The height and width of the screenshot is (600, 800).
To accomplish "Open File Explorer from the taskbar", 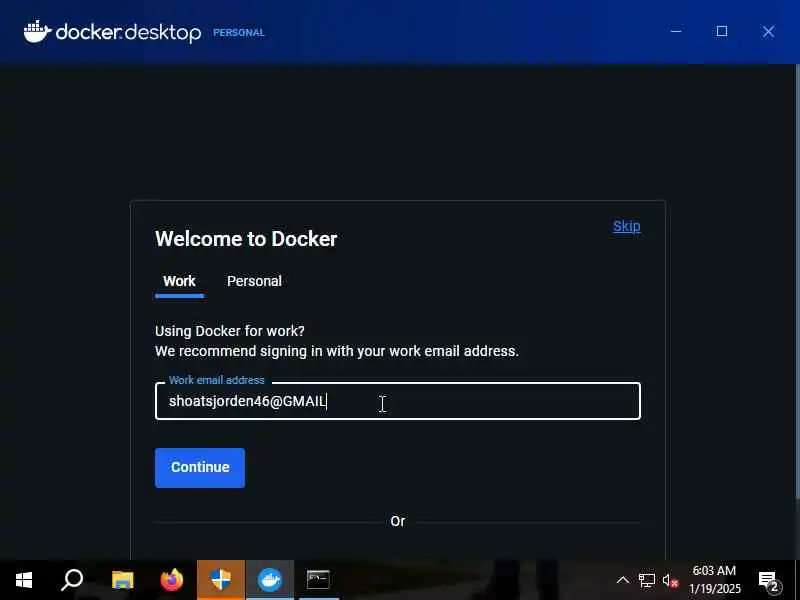I will click(x=122, y=580).
